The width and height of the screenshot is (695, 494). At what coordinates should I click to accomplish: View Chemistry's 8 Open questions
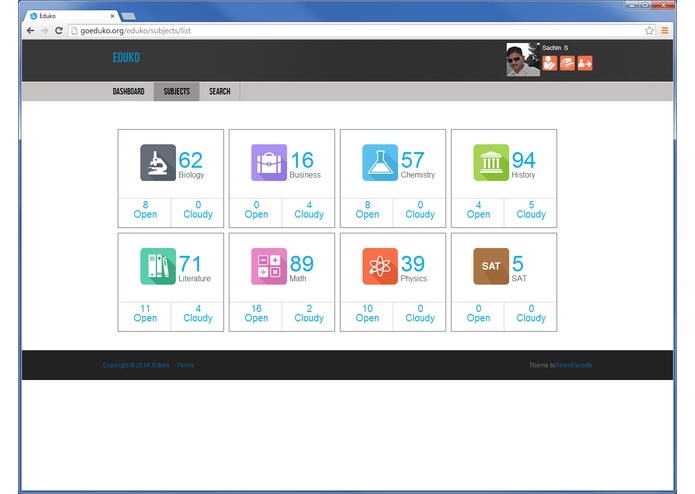click(x=367, y=210)
